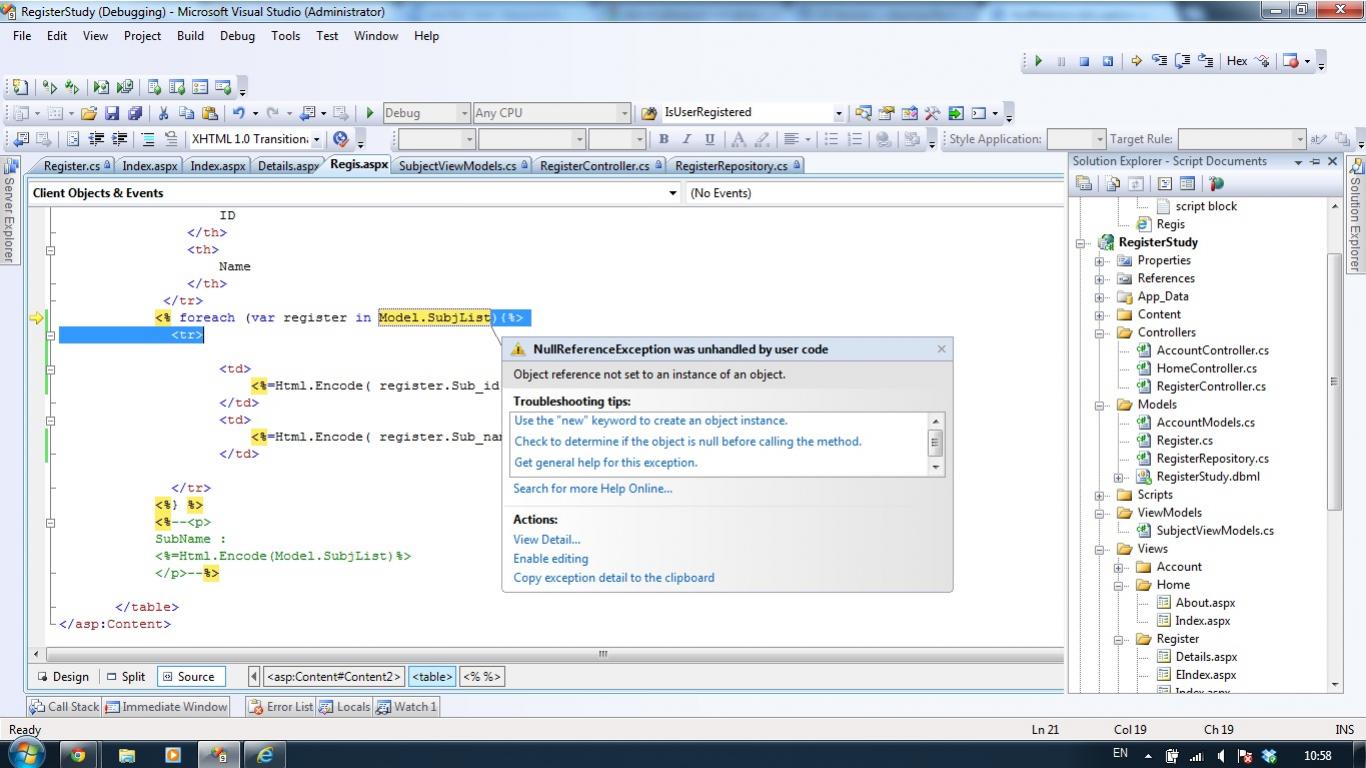Switch editor to Split view
The image size is (1366, 768).
click(127, 676)
